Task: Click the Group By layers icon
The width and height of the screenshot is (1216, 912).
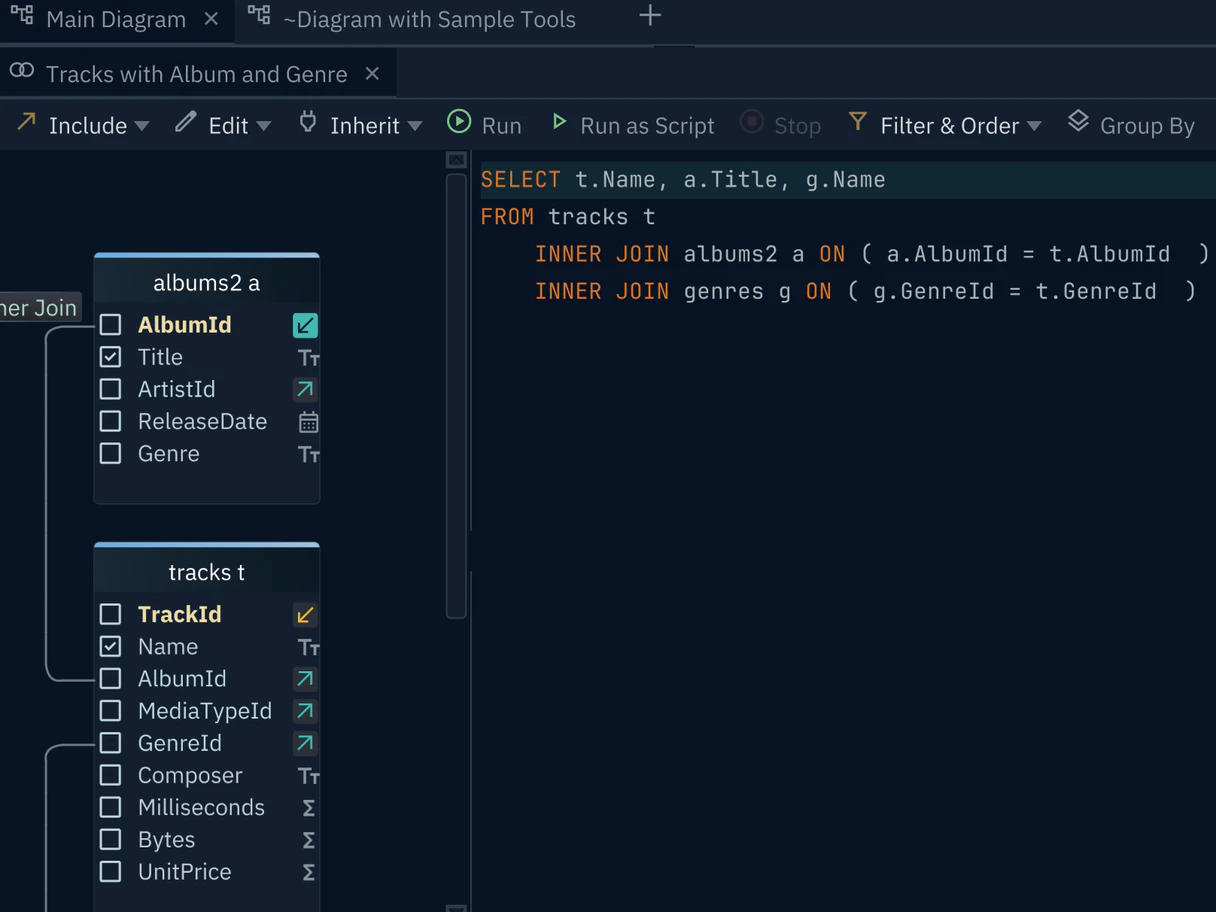Action: tap(1078, 122)
